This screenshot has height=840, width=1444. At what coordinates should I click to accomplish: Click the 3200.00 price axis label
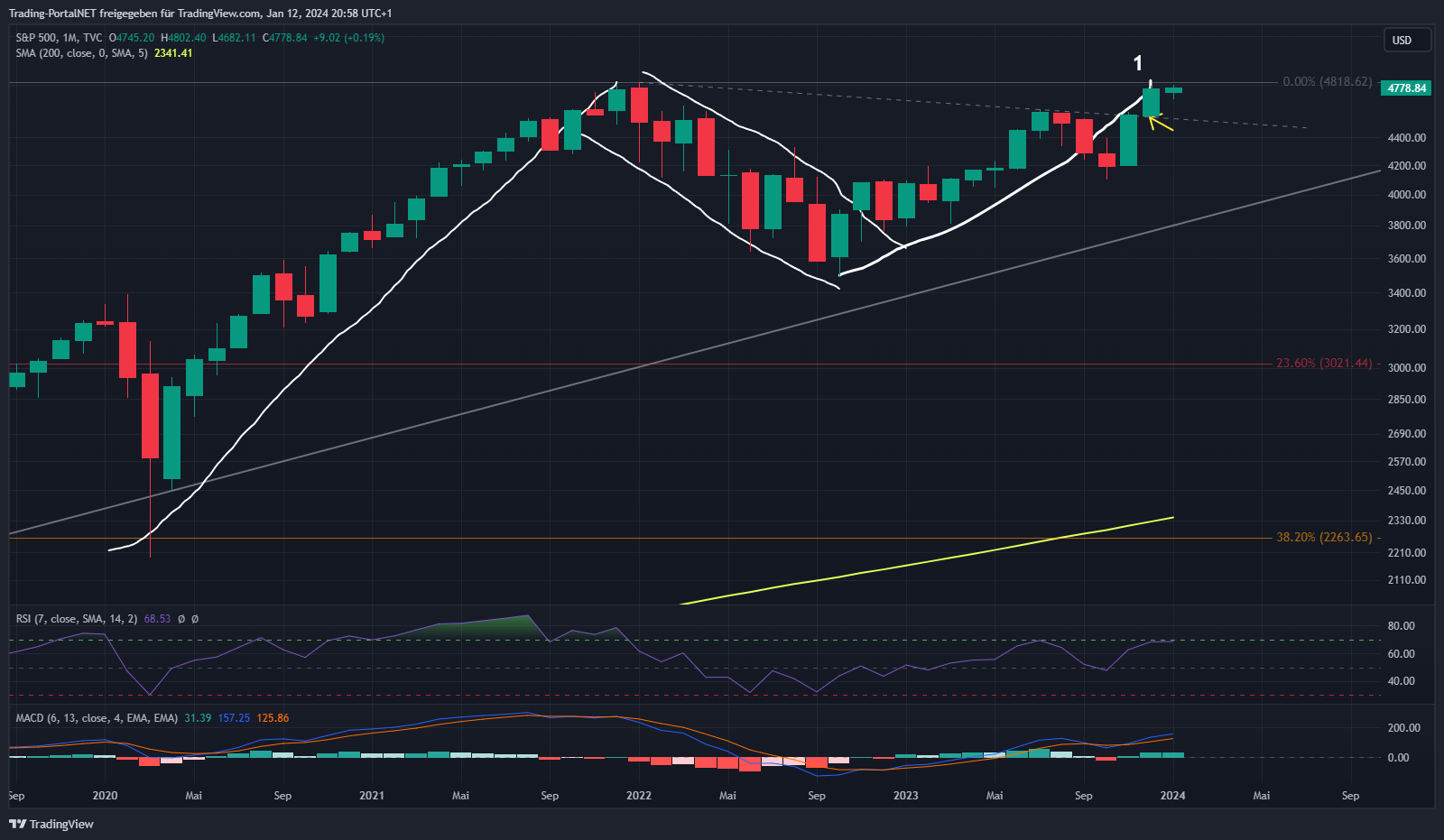point(1407,329)
